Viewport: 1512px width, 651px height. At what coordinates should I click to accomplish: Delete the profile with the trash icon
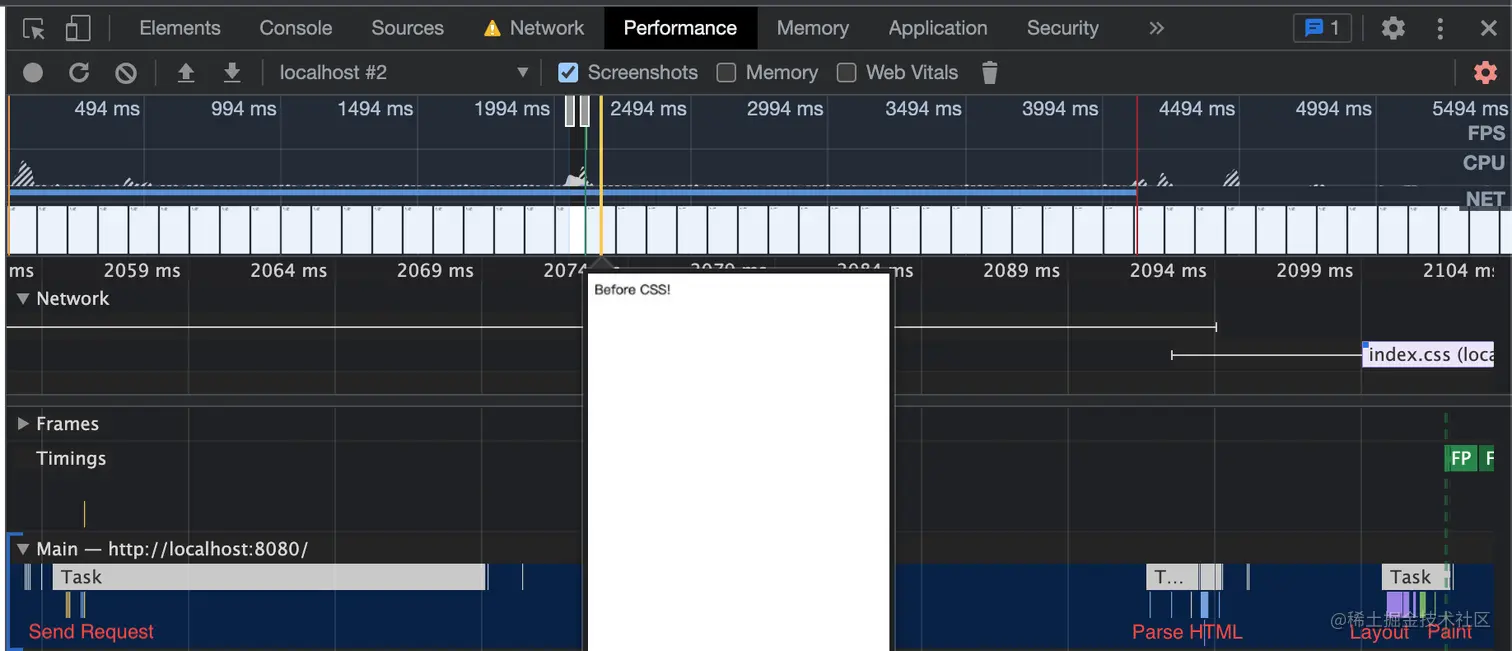click(989, 72)
